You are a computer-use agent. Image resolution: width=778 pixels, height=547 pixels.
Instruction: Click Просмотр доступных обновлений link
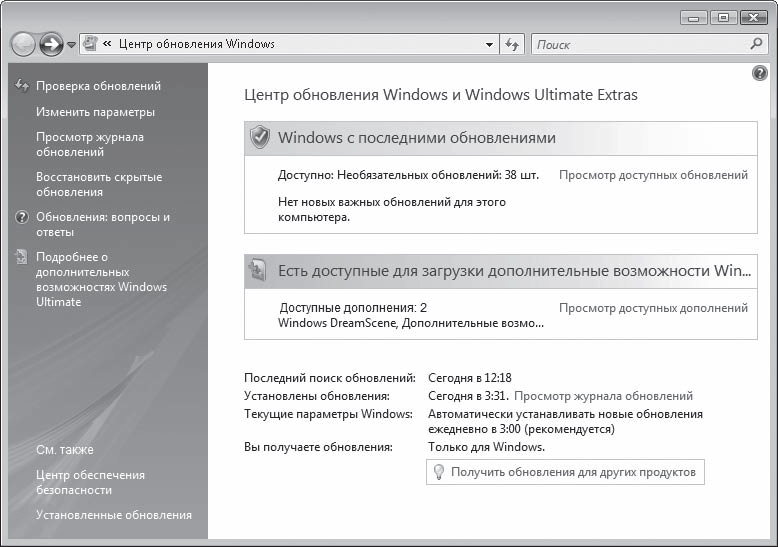tap(652, 175)
